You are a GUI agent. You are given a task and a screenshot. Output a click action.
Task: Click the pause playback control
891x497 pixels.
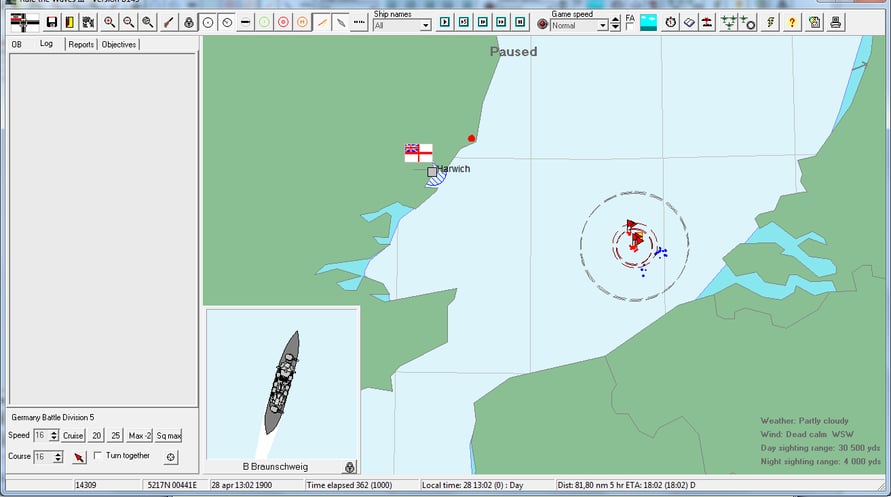click(520, 22)
